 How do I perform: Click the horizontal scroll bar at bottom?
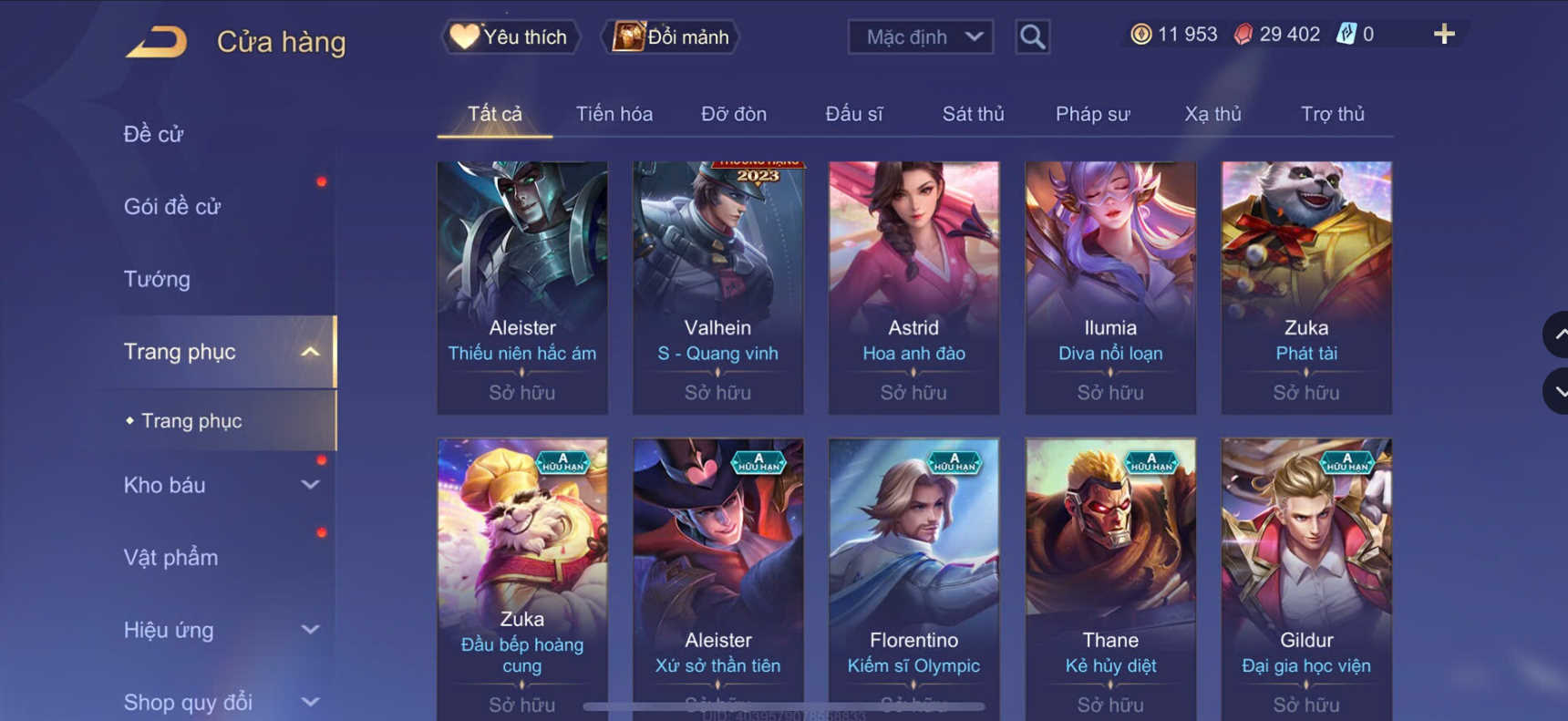[784, 706]
